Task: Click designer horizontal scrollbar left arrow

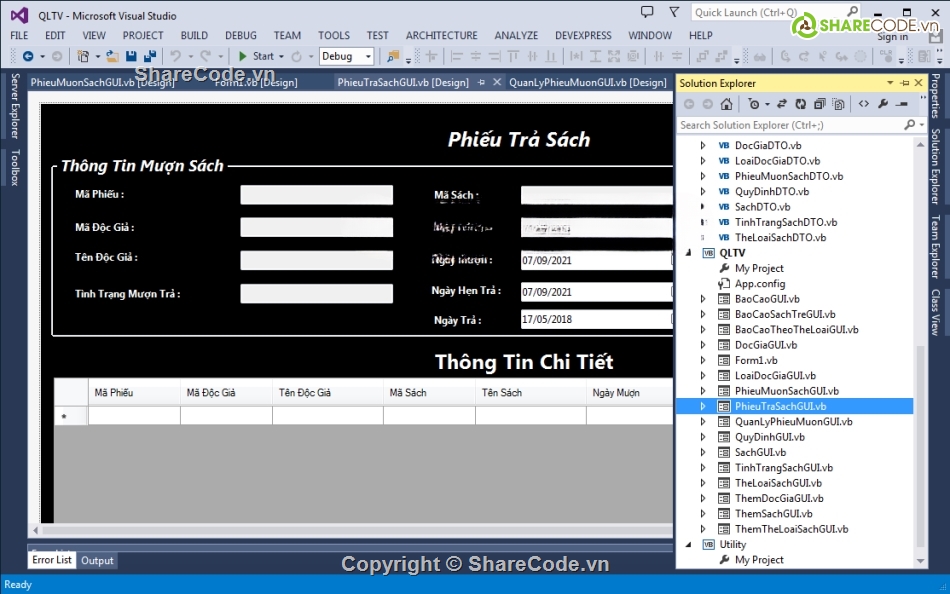Action: coord(35,530)
